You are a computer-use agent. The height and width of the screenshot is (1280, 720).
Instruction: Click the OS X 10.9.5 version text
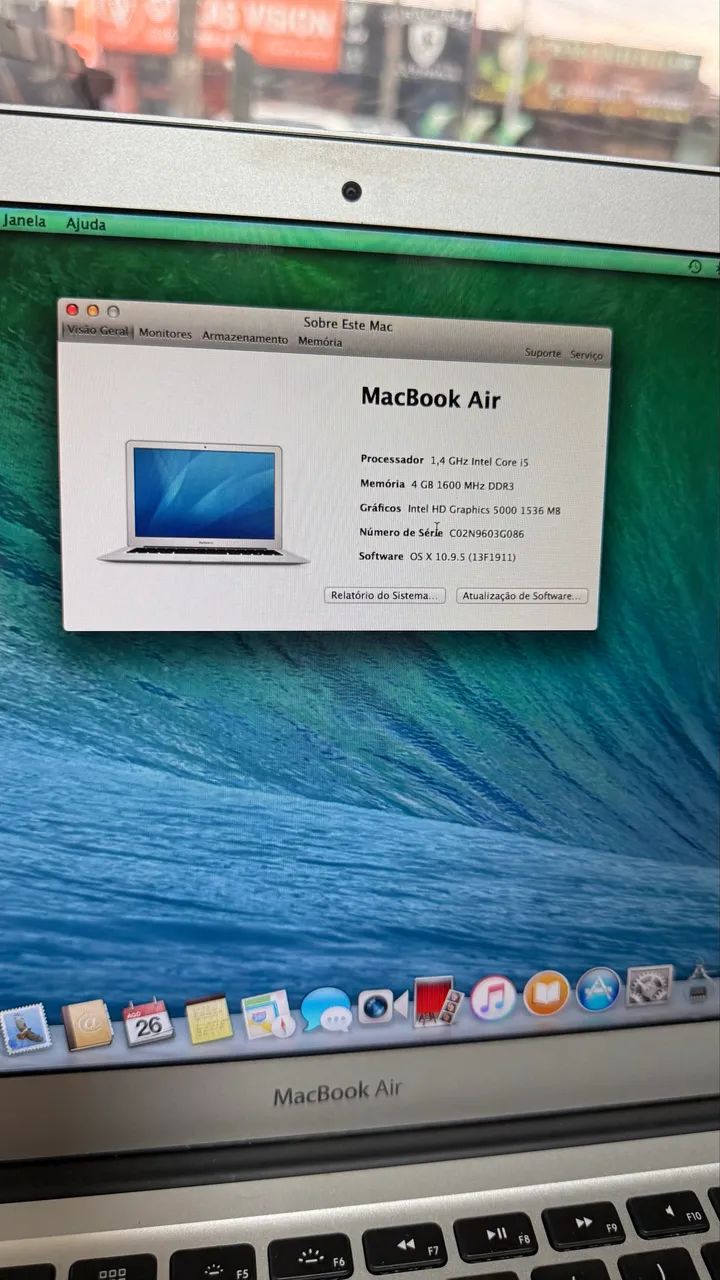pyautogui.click(x=463, y=557)
